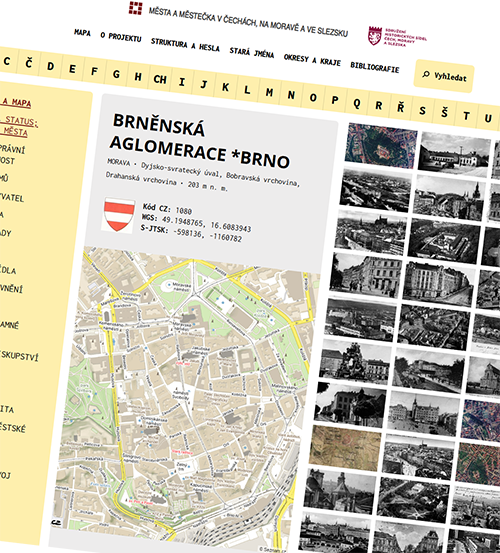Viewport: 500px width, 553px height.
Task: Select letter T in alphabet bar
Action: click(466, 116)
